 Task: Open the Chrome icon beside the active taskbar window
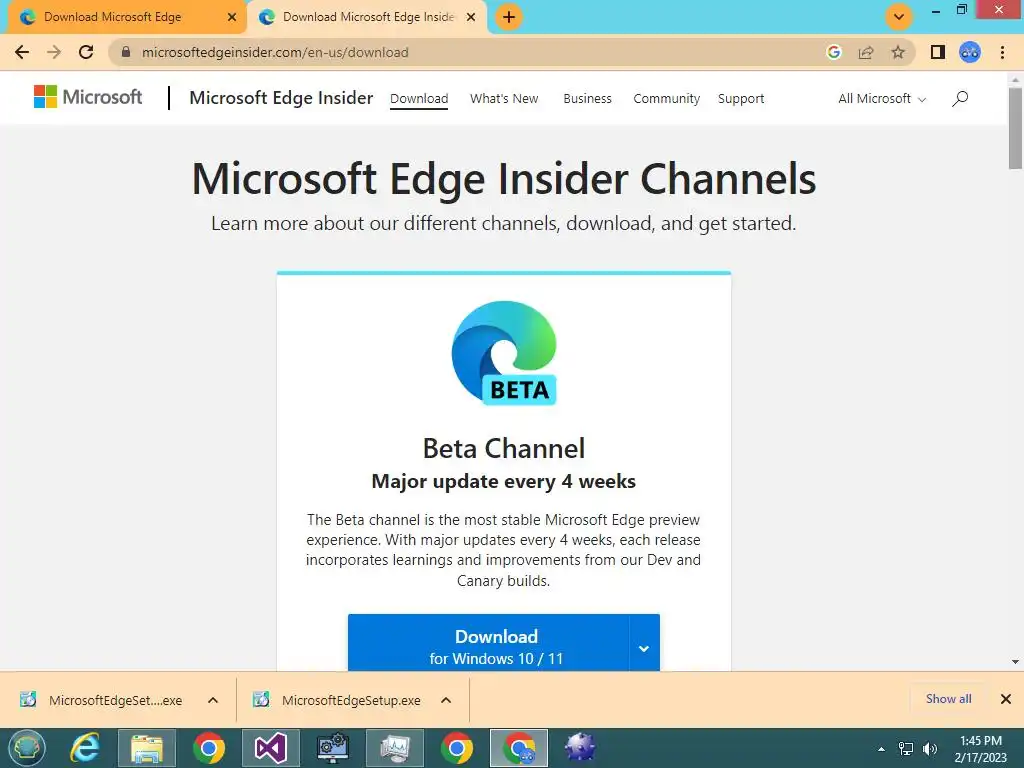pos(457,748)
